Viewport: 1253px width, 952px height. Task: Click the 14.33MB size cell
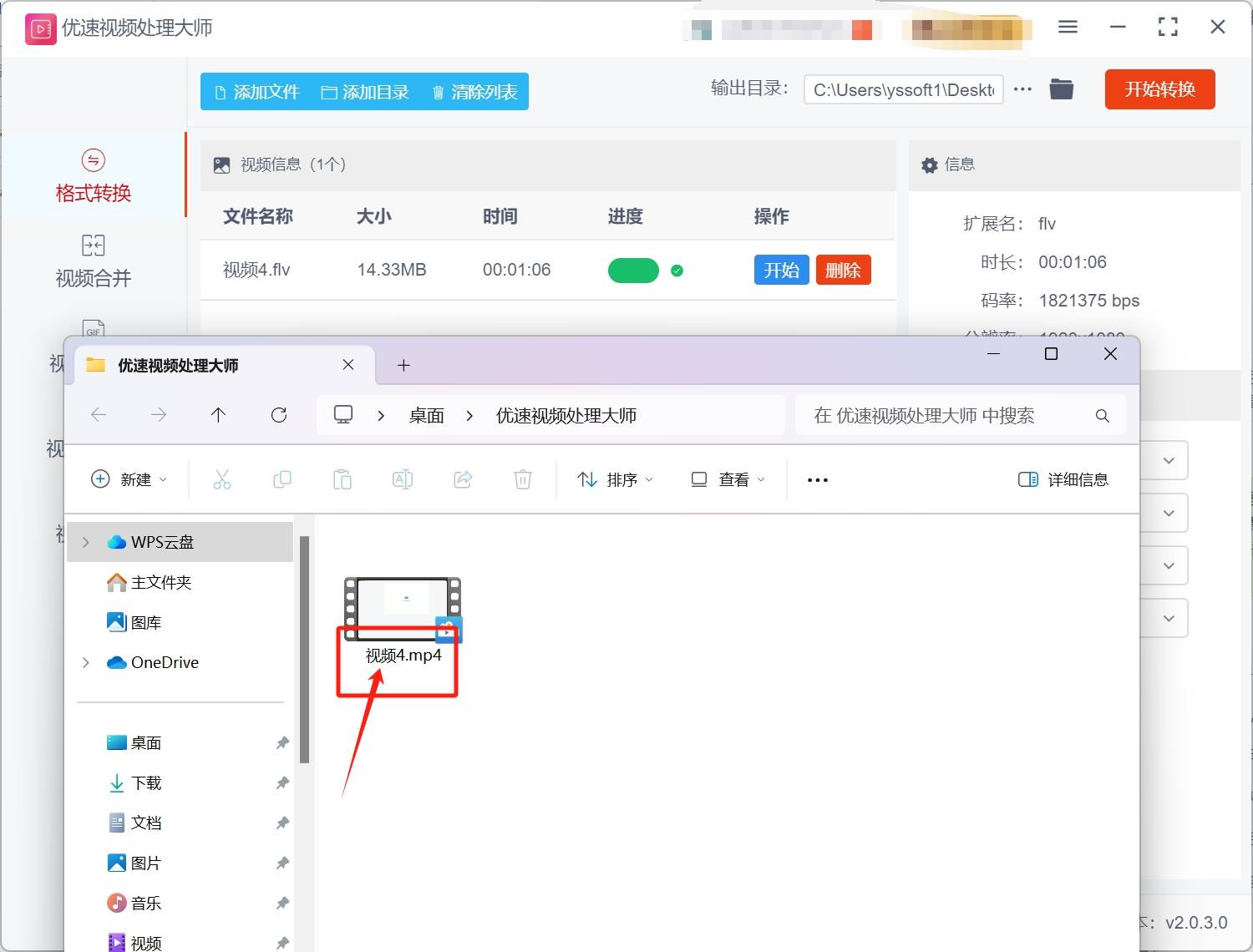pos(392,270)
